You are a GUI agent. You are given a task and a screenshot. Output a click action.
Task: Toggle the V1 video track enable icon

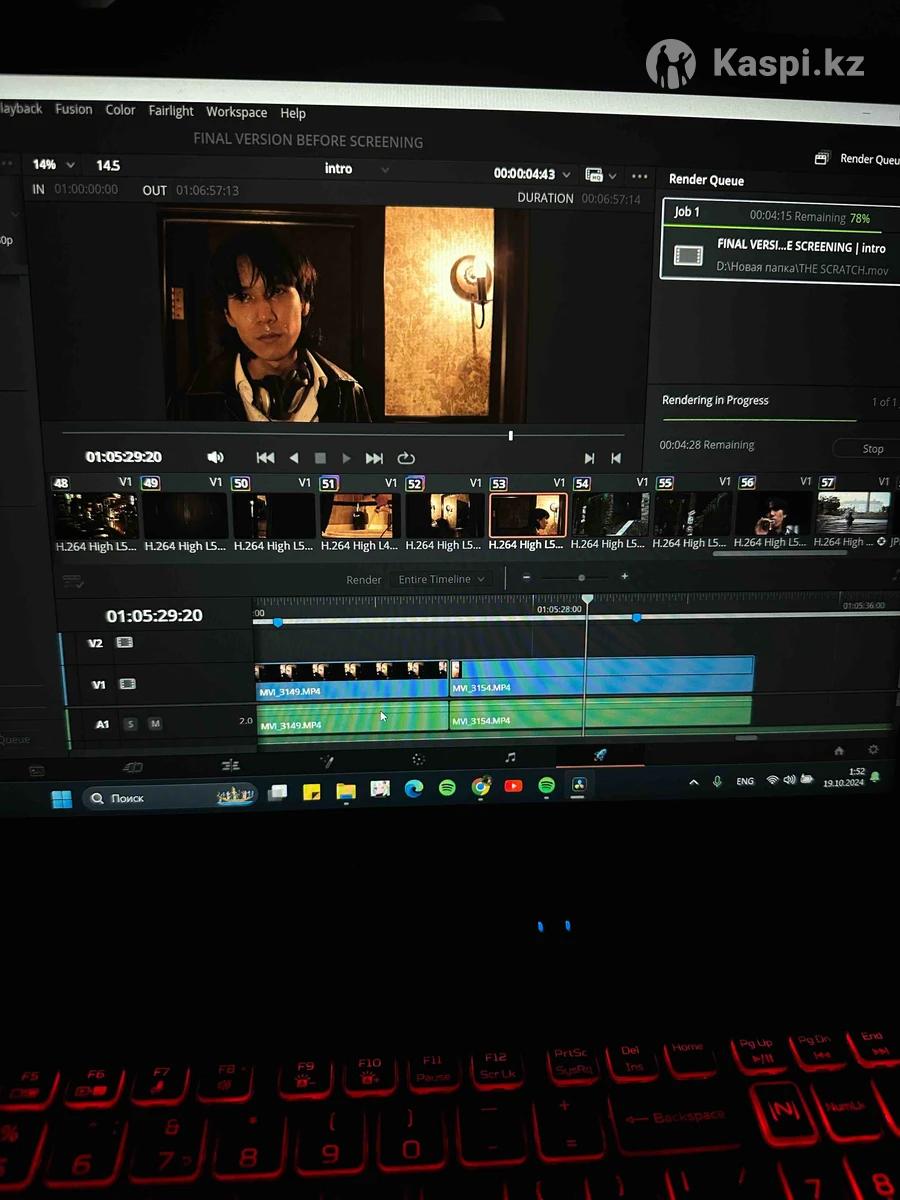pyautogui.click(x=127, y=684)
